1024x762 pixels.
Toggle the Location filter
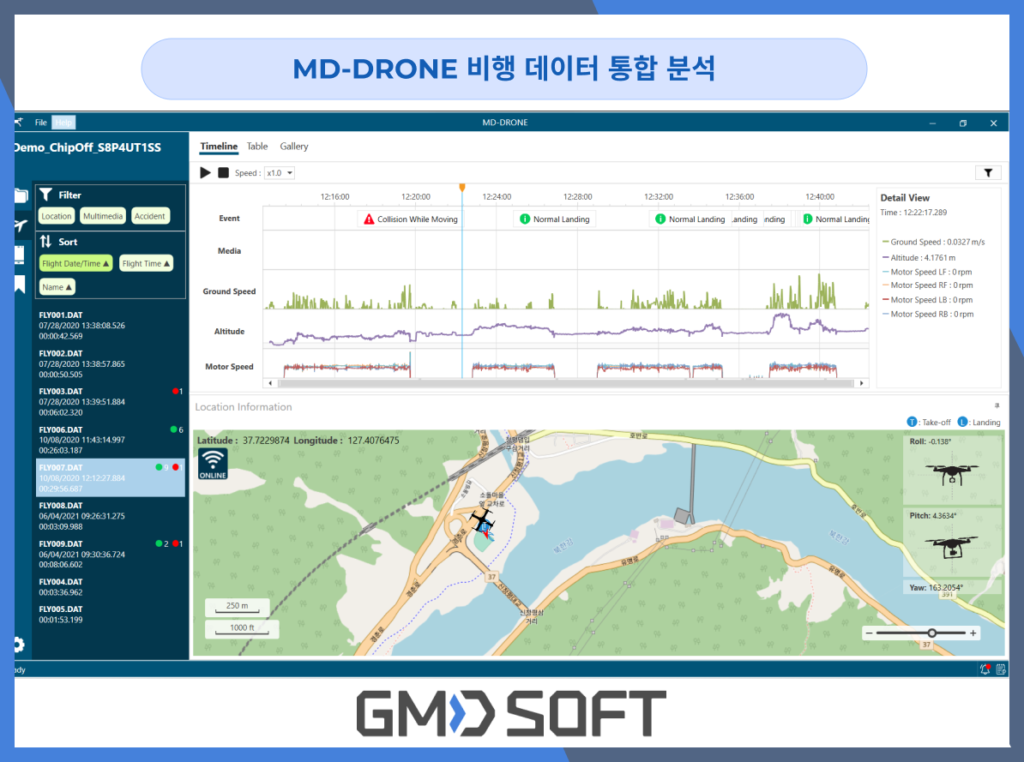point(57,215)
